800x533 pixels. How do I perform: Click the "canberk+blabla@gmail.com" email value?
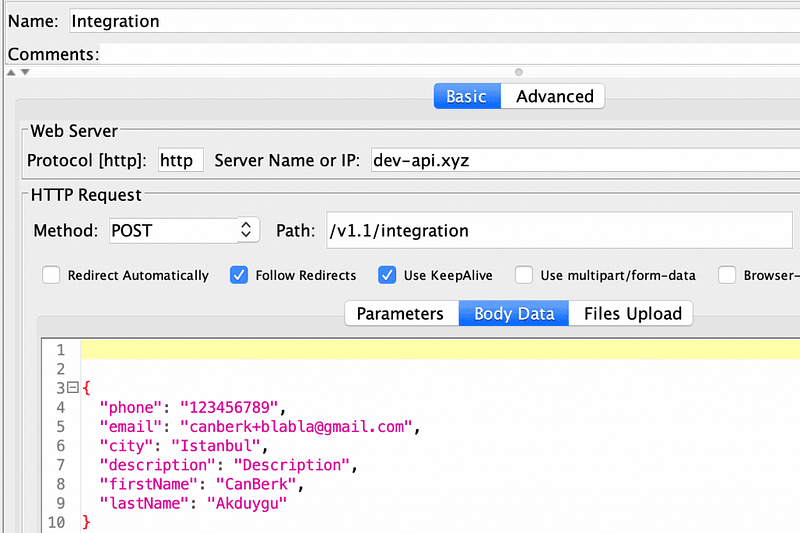[x=296, y=426]
